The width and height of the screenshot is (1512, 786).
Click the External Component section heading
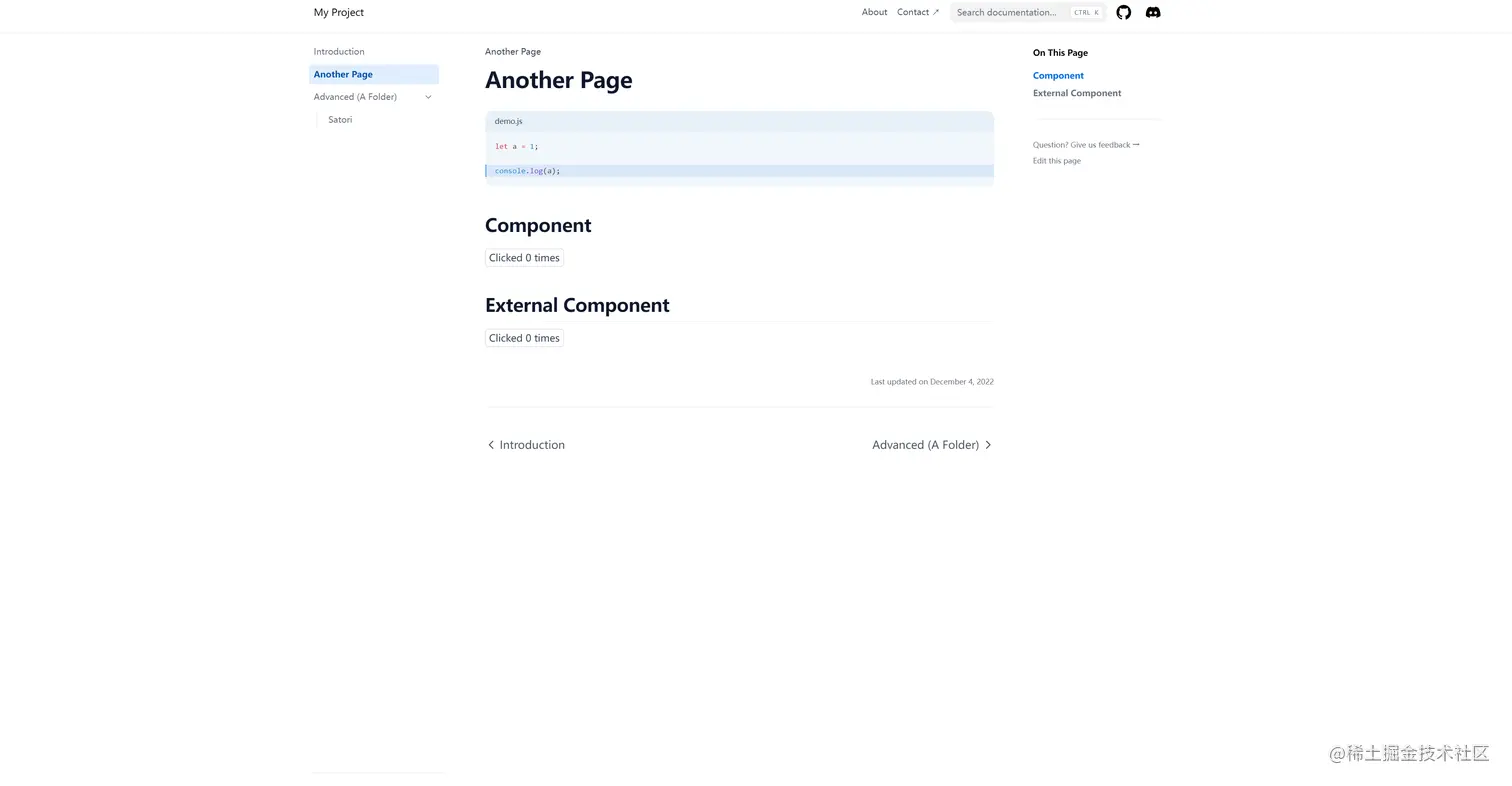(x=577, y=305)
